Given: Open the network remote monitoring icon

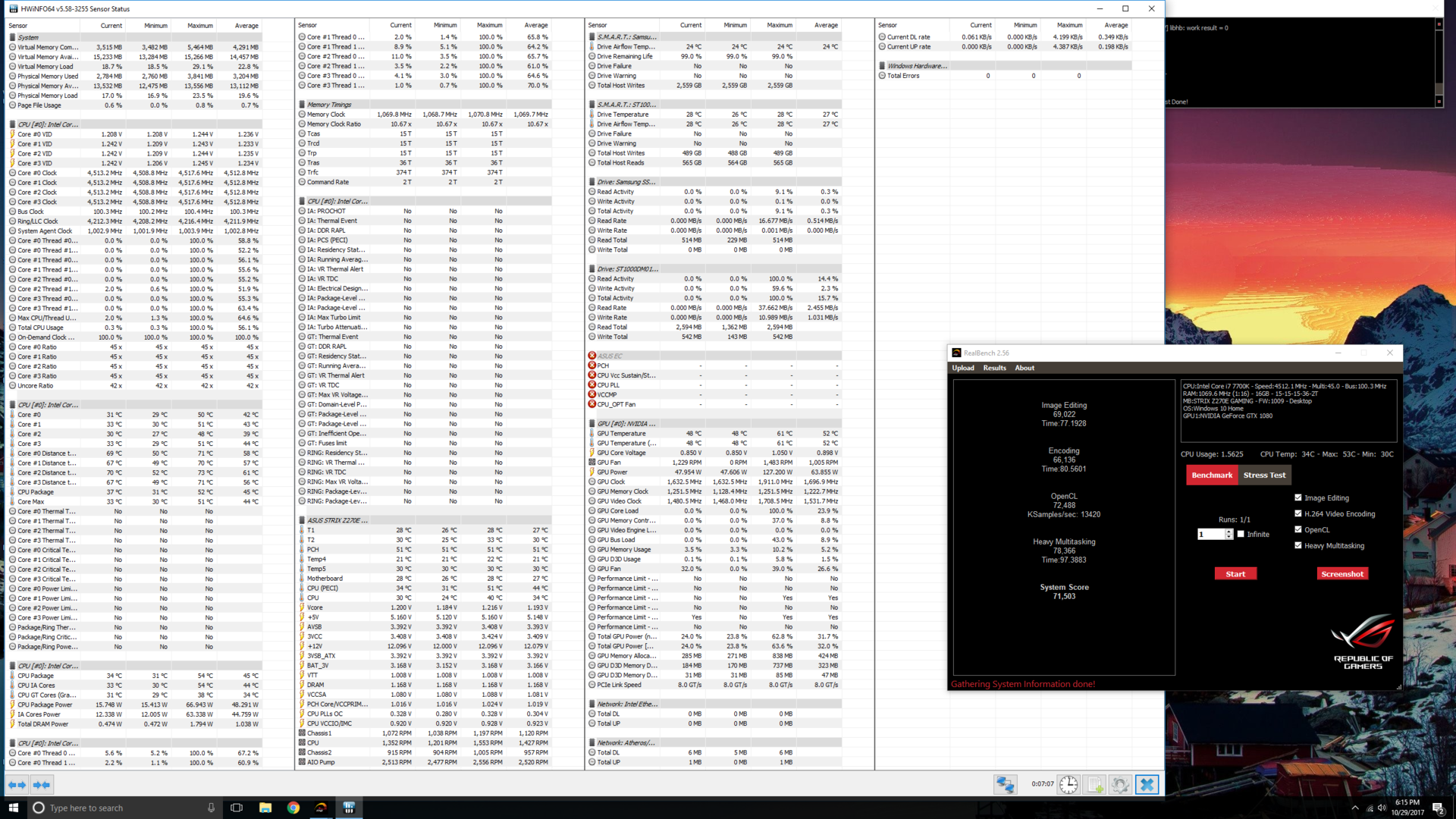Looking at the screenshot, I should click(x=1006, y=785).
